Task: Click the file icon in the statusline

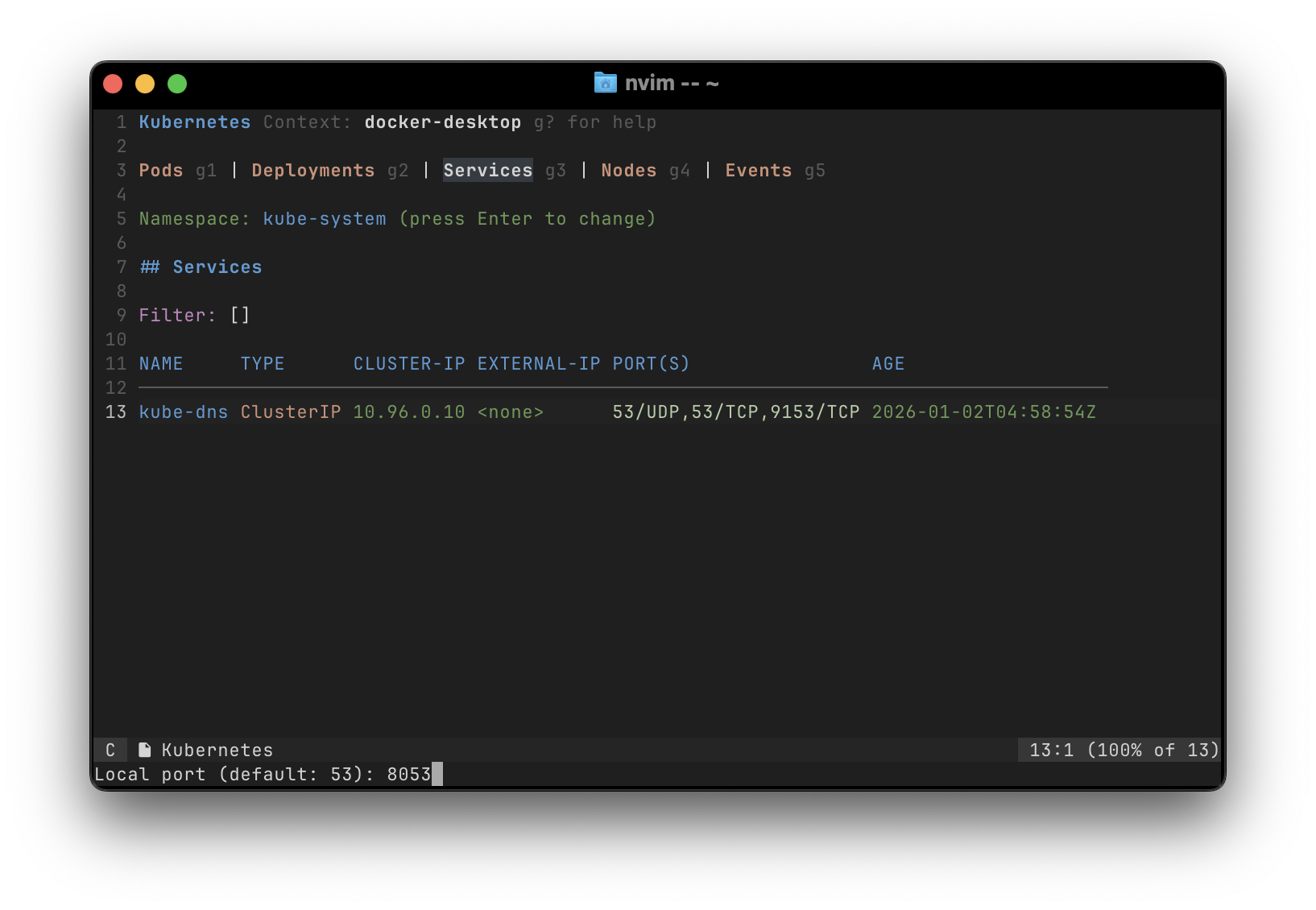Action: point(145,750)
